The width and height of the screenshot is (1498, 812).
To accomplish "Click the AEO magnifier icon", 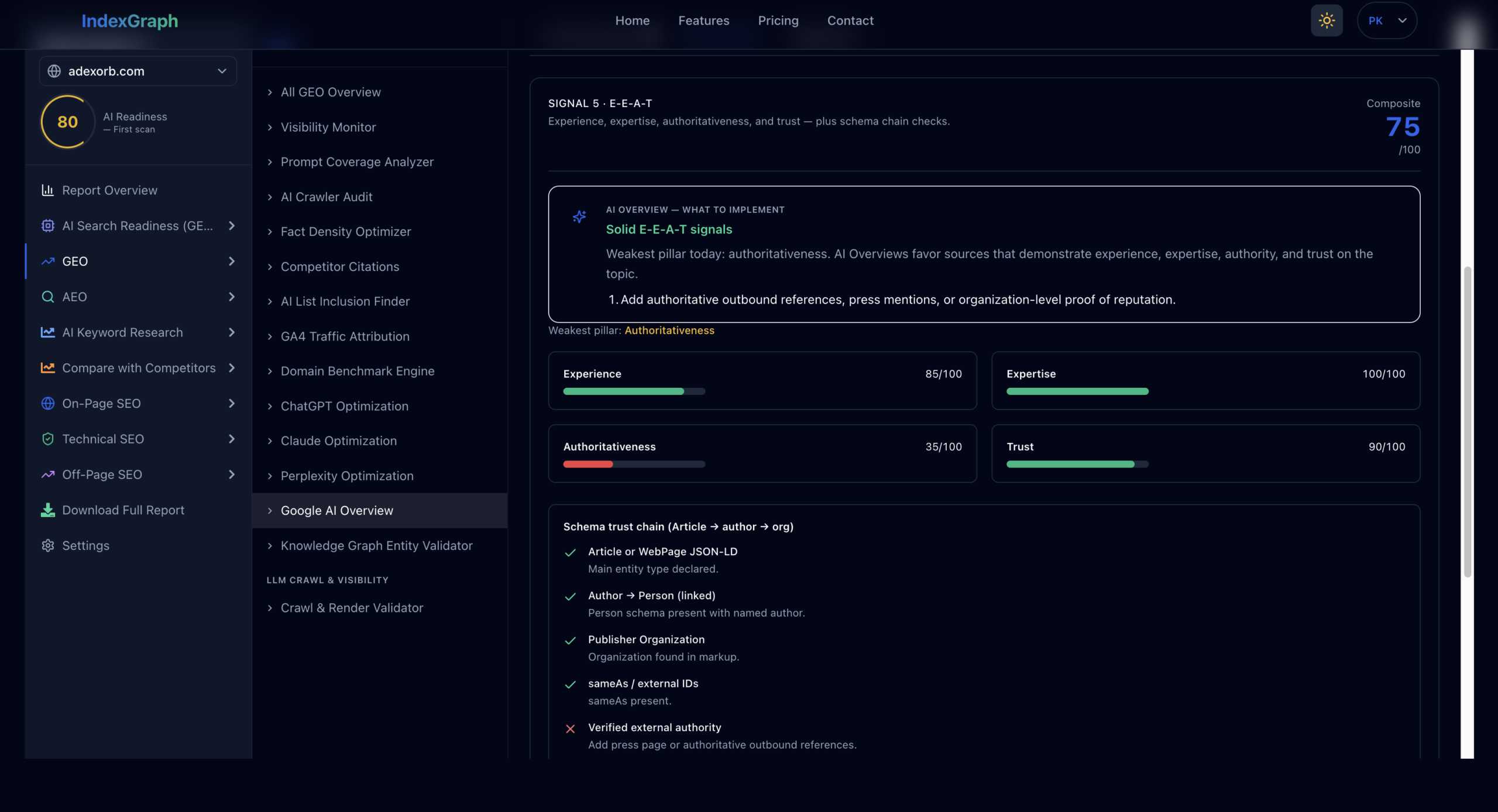I will coord(47,297).
